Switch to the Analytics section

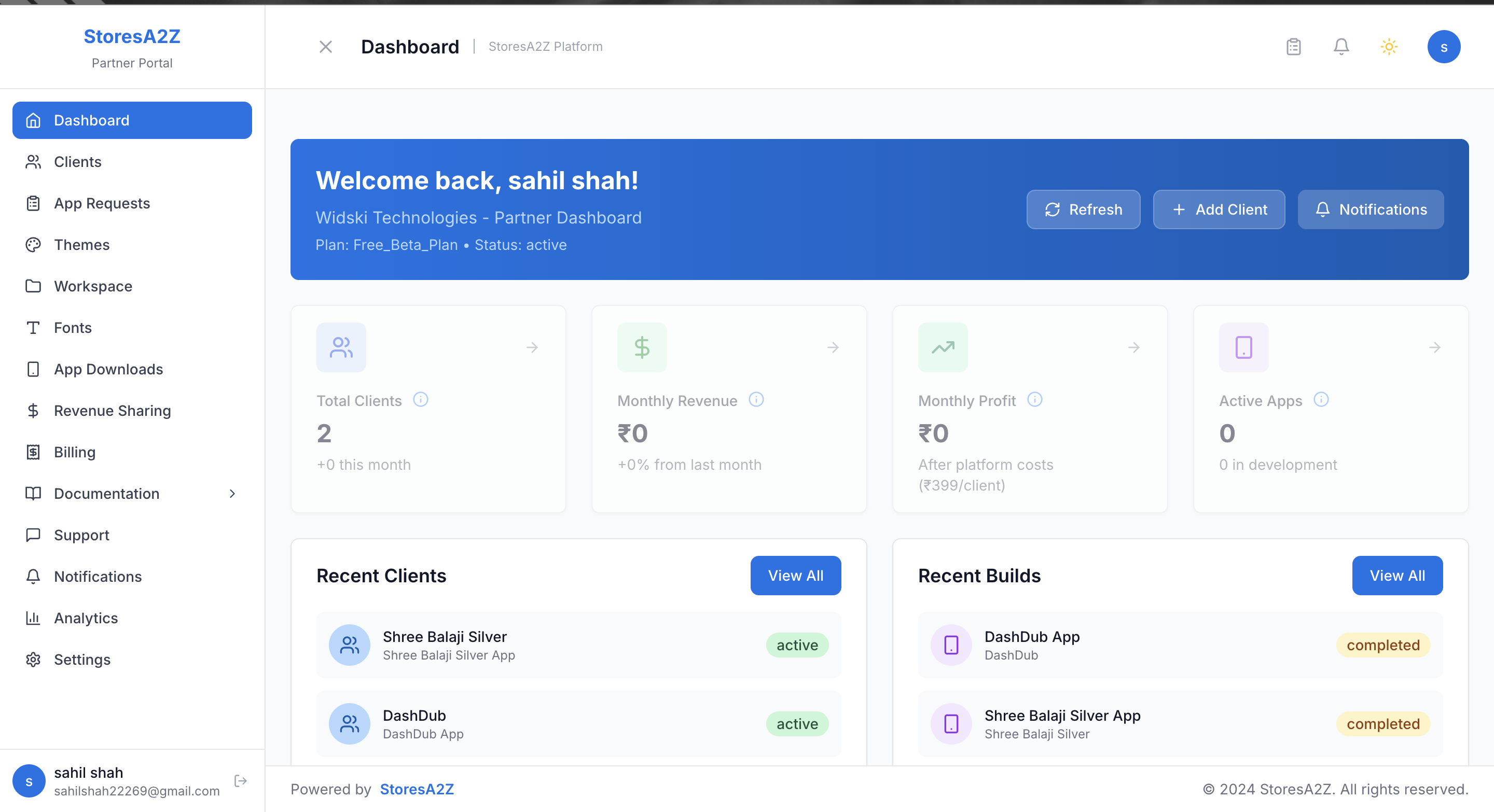tap(86, 618)
